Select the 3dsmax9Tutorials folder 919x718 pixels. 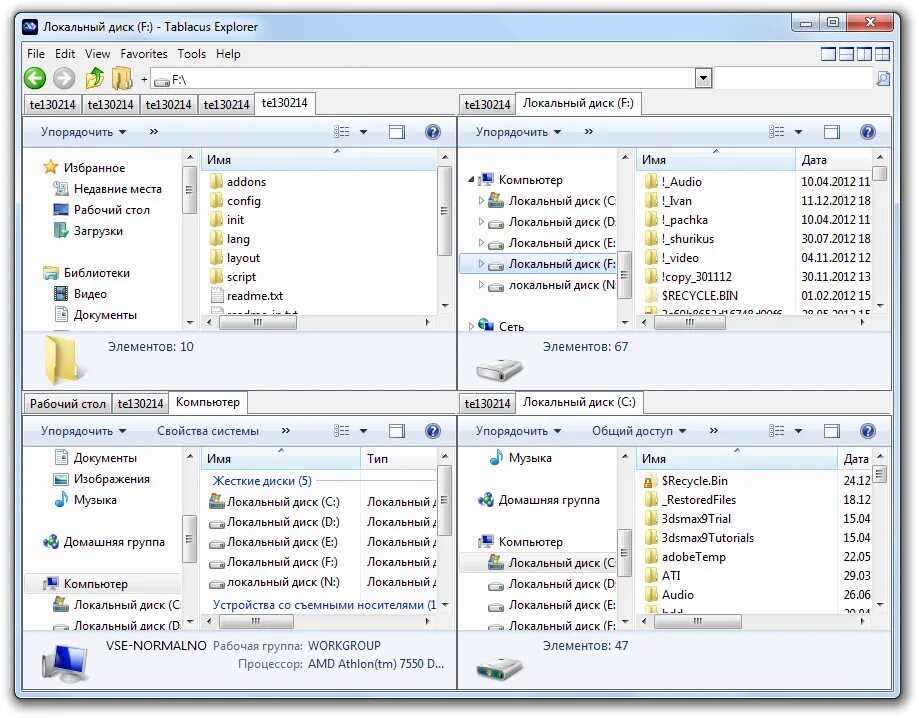[x=707, y=537]
